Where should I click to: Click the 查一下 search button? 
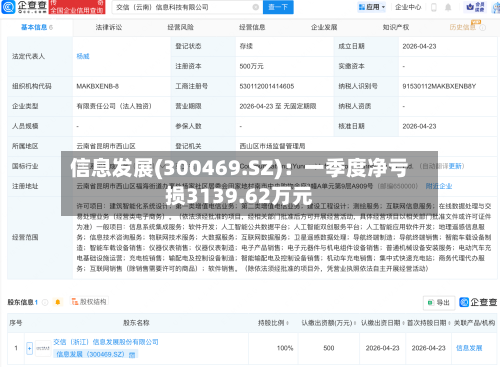[x=278, y=7]
